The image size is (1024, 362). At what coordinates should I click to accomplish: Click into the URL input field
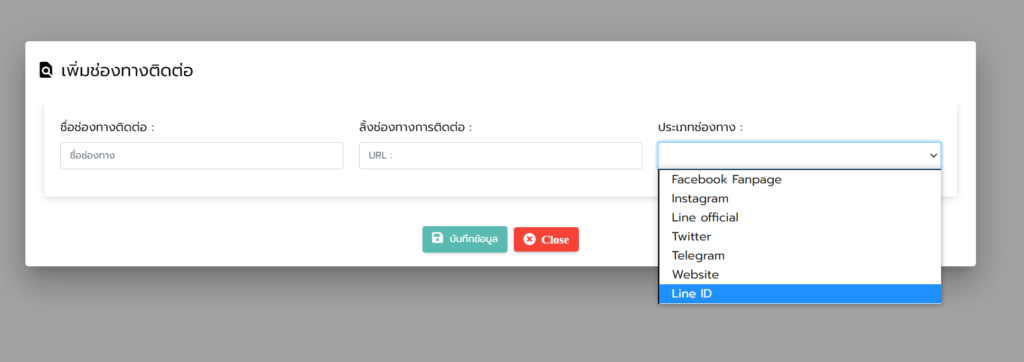500,156
